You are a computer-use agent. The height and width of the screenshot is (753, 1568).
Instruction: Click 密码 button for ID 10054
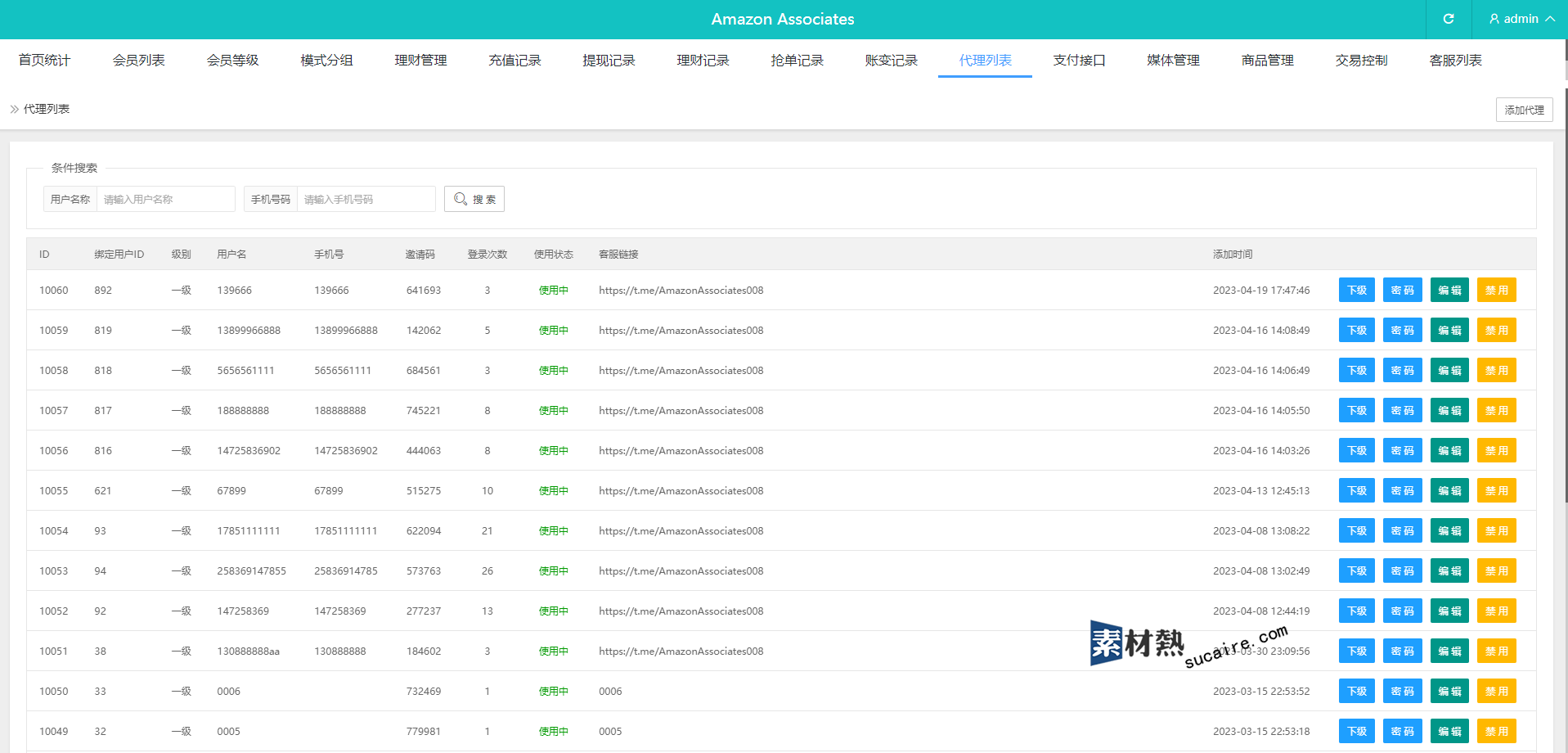click(1403, 530)
